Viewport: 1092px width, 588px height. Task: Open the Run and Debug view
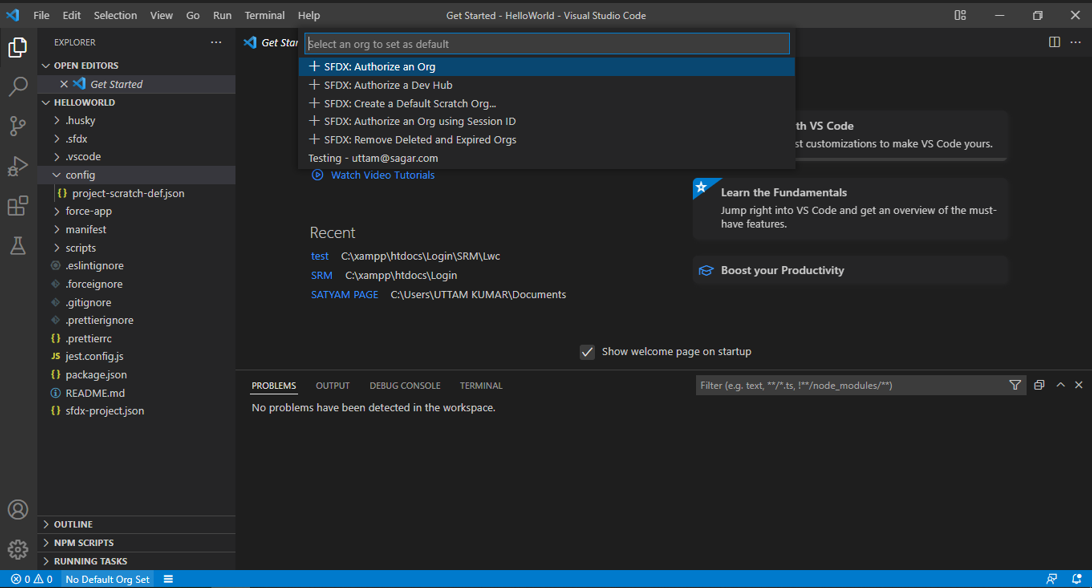[17, 166]
